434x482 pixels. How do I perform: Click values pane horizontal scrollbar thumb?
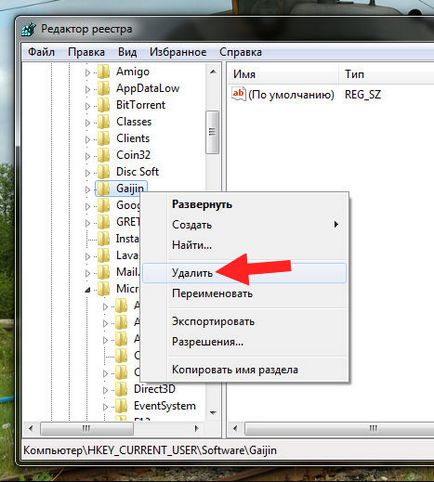click(339, 428)
